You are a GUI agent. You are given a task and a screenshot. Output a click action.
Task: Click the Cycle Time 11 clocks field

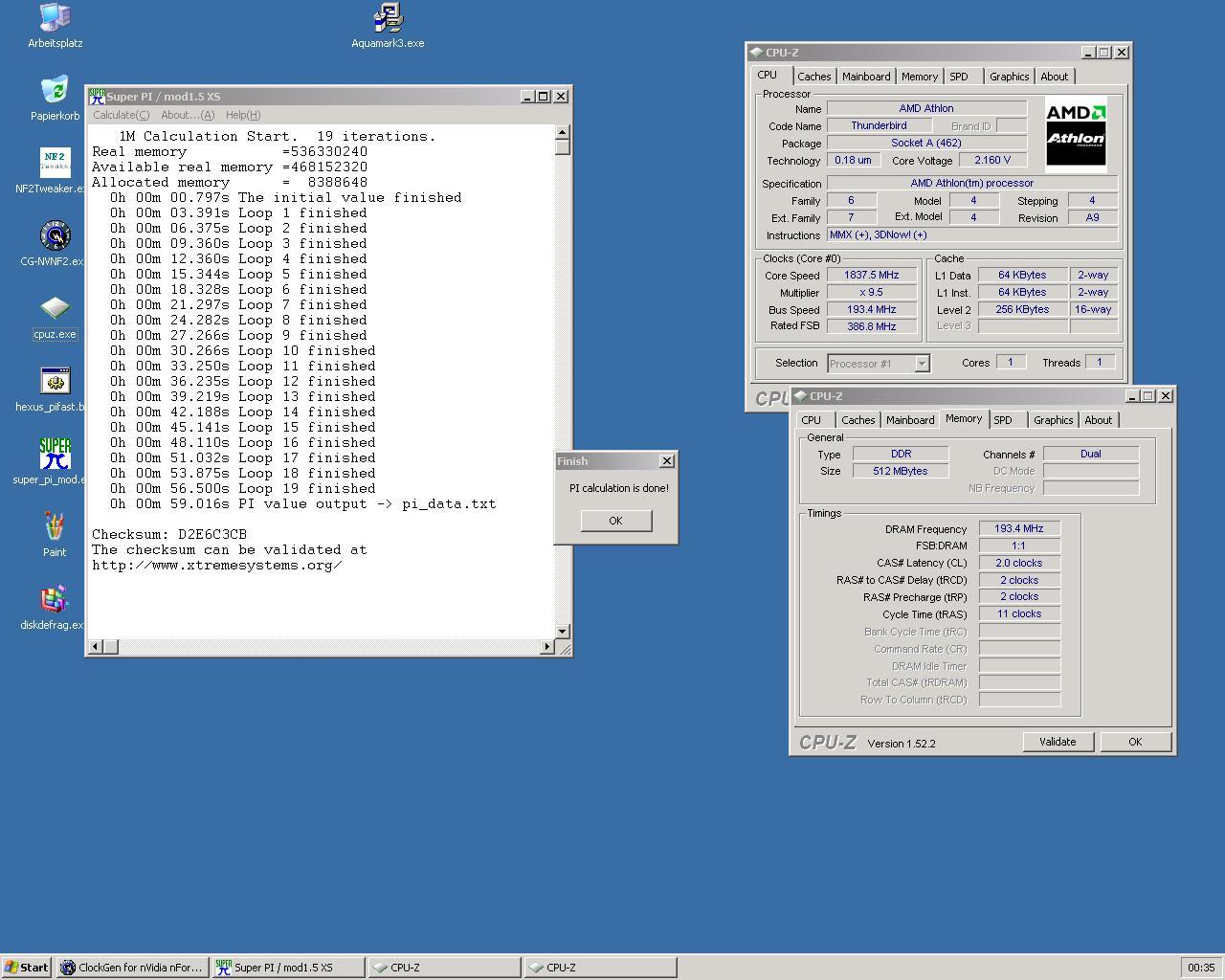point(1019,614)
